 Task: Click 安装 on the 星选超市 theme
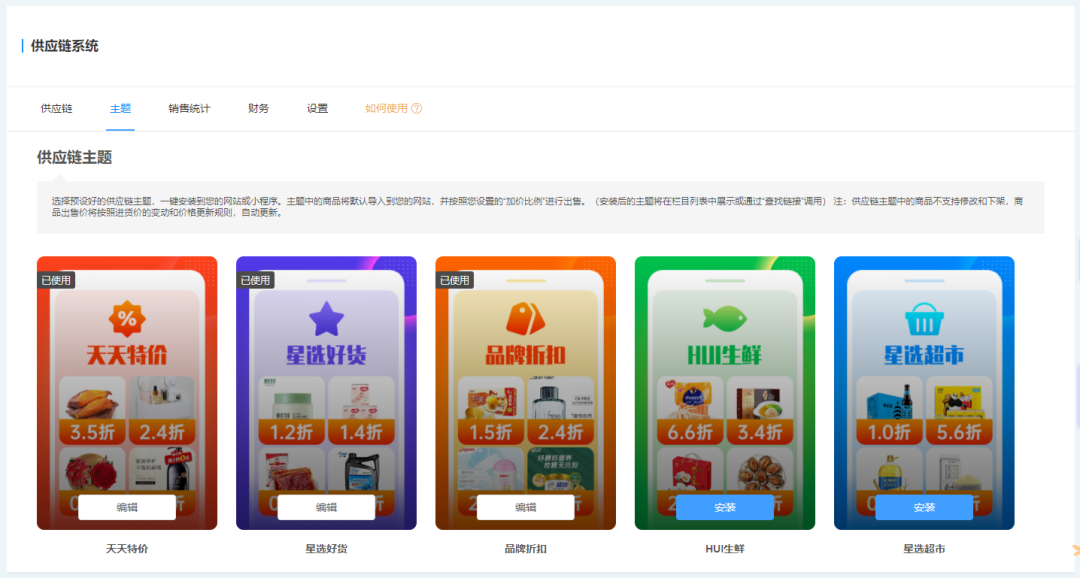coord(924,507)
